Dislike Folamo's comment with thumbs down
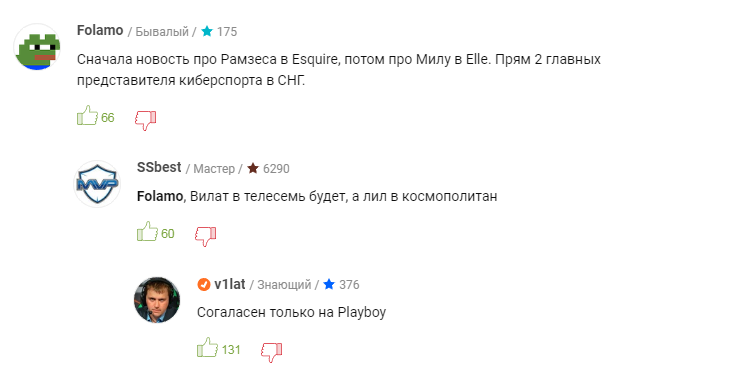The height and width of the screenshot is (381, 741). 146,121
